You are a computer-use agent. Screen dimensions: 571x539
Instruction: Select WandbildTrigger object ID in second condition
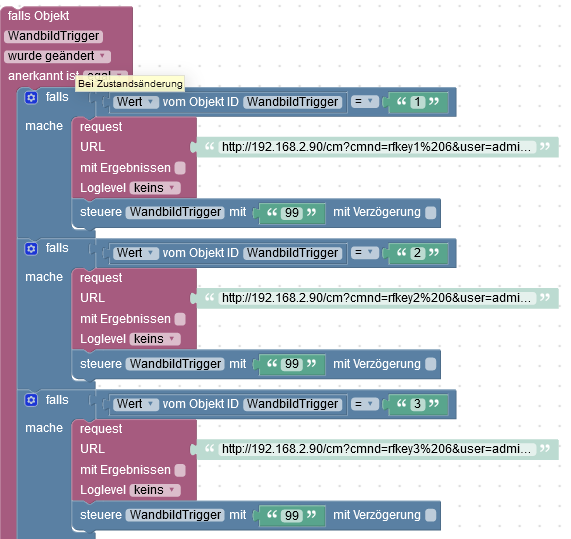(293, 253)
